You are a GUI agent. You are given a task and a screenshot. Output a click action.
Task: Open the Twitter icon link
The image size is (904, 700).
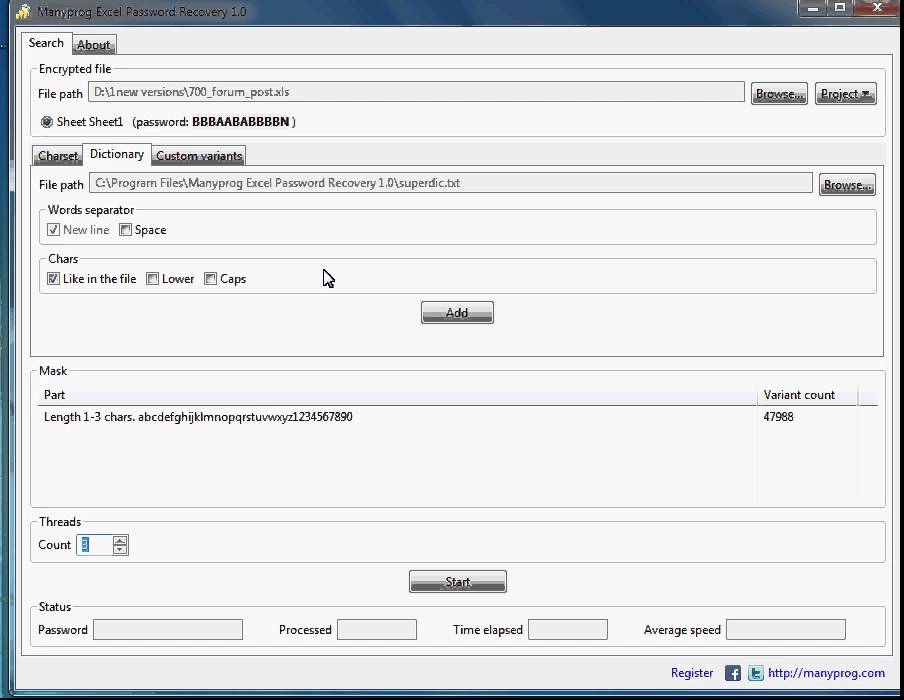coord(756,673)
